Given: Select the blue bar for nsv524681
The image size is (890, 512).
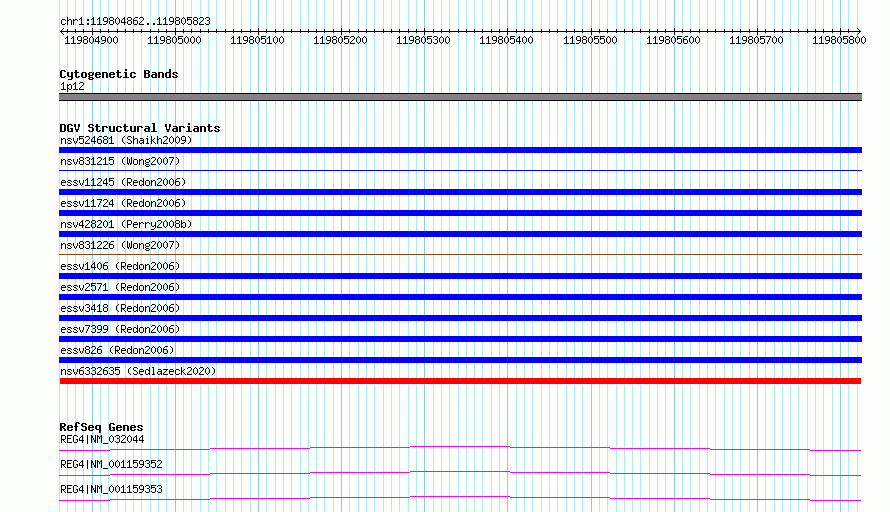Looking at the screenshot, I should [x=460, y=150].
